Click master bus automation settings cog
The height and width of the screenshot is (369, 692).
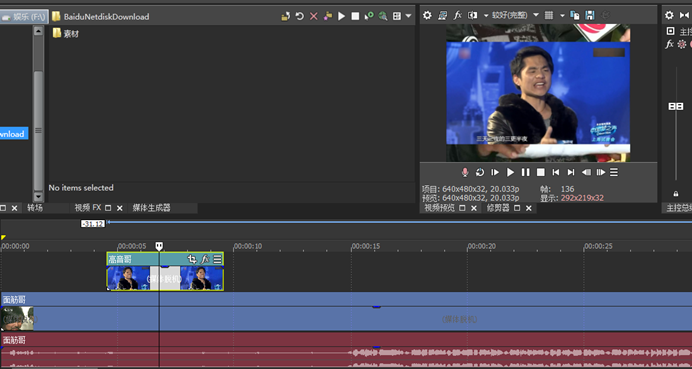click(682, 44)
